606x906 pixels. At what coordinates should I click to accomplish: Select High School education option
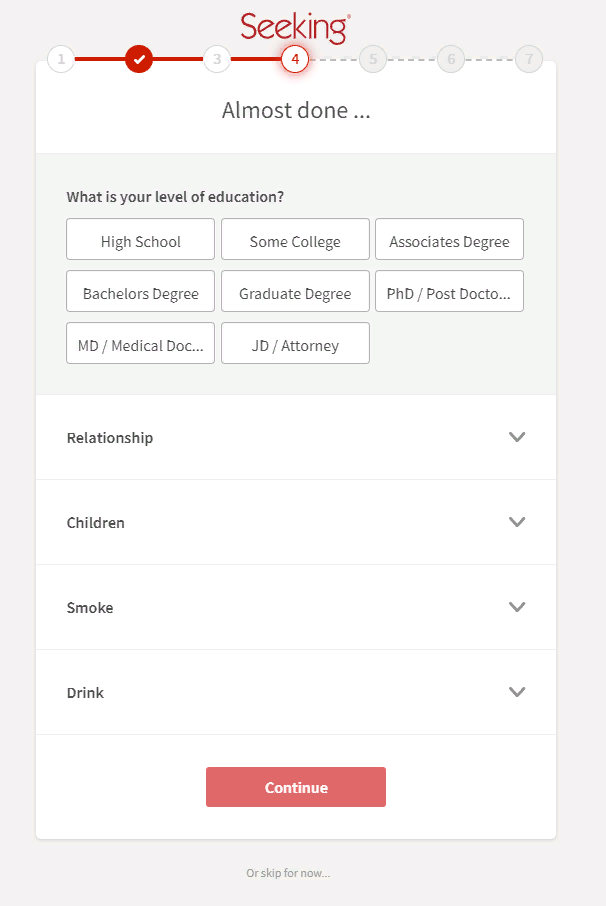pyautogui.click(x=141, y=240)
